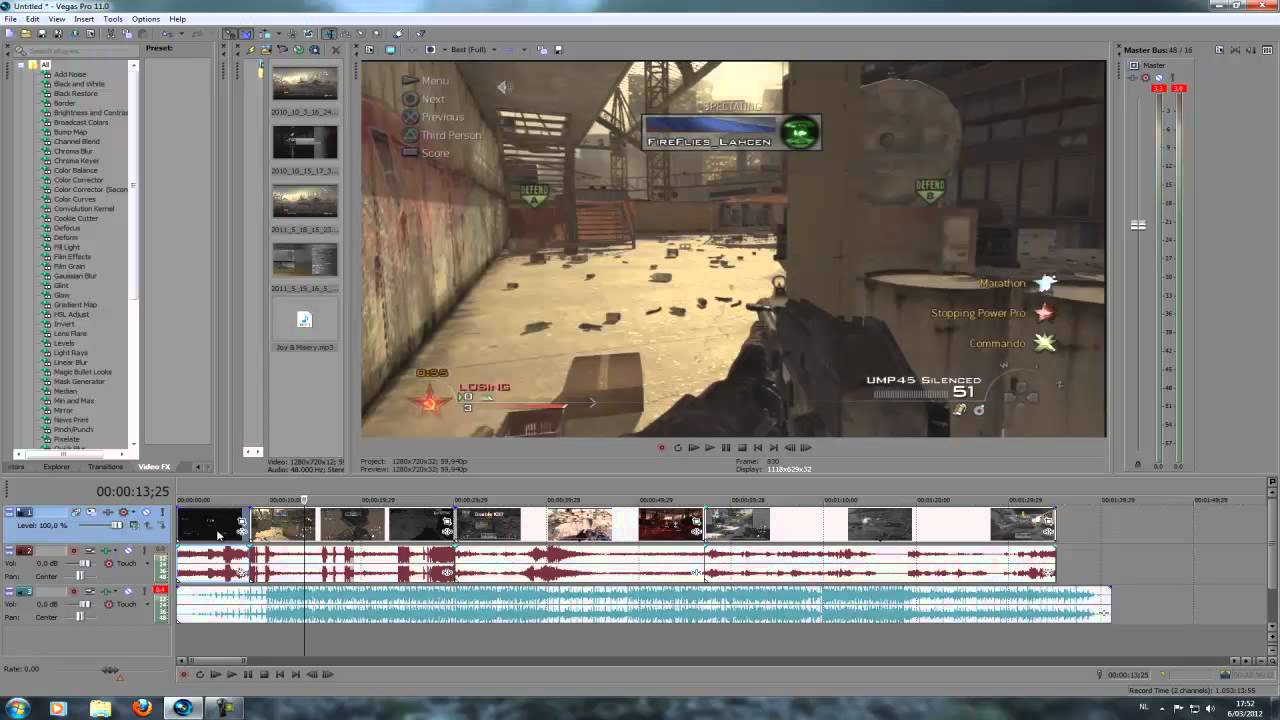Click the Save project disk icon

pyautogui.click(x=42, y=34)
